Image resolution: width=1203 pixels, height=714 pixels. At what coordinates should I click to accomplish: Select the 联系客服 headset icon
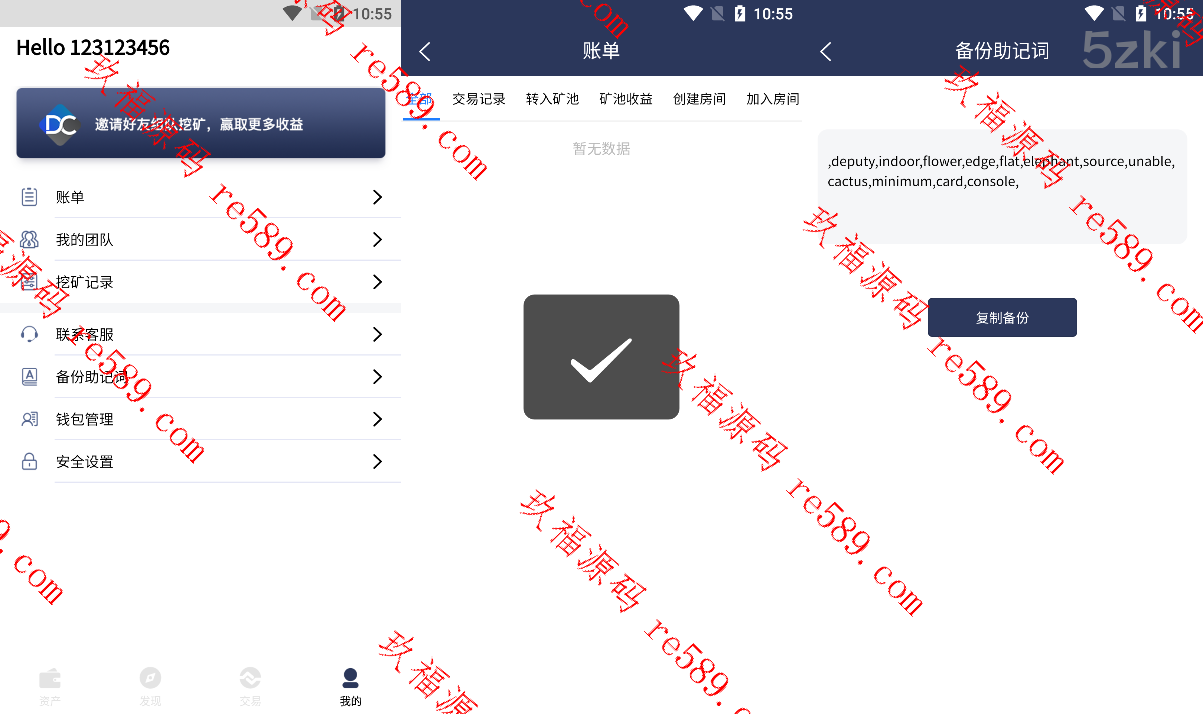click(29, 334)
